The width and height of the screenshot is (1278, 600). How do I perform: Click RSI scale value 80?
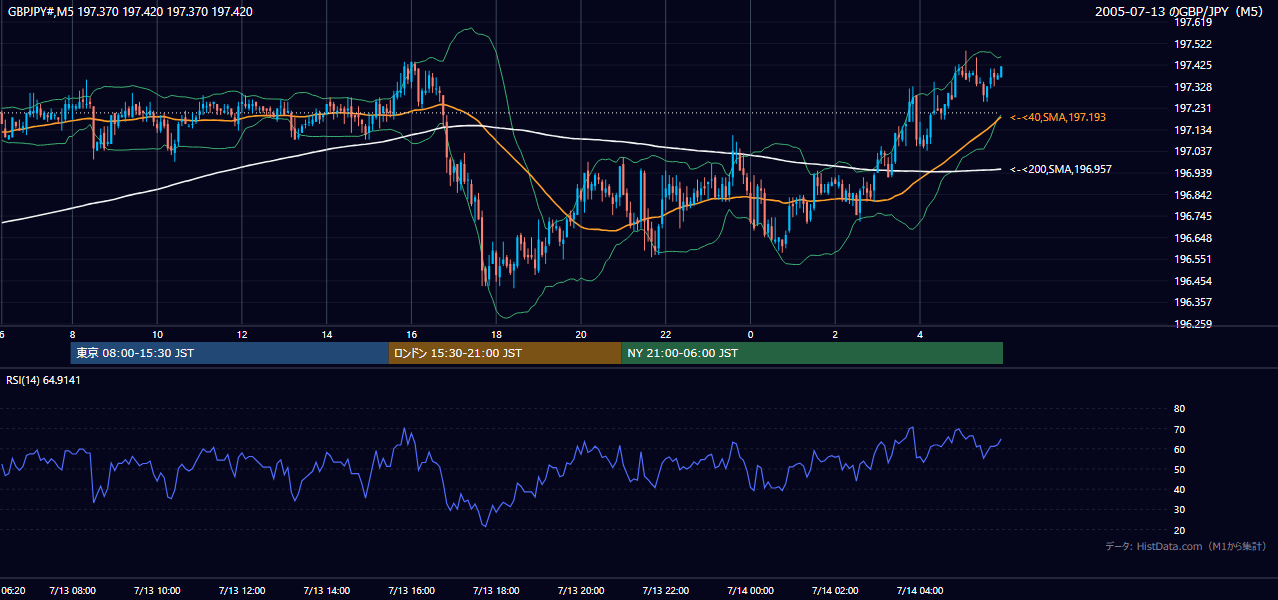point(1179,409)
